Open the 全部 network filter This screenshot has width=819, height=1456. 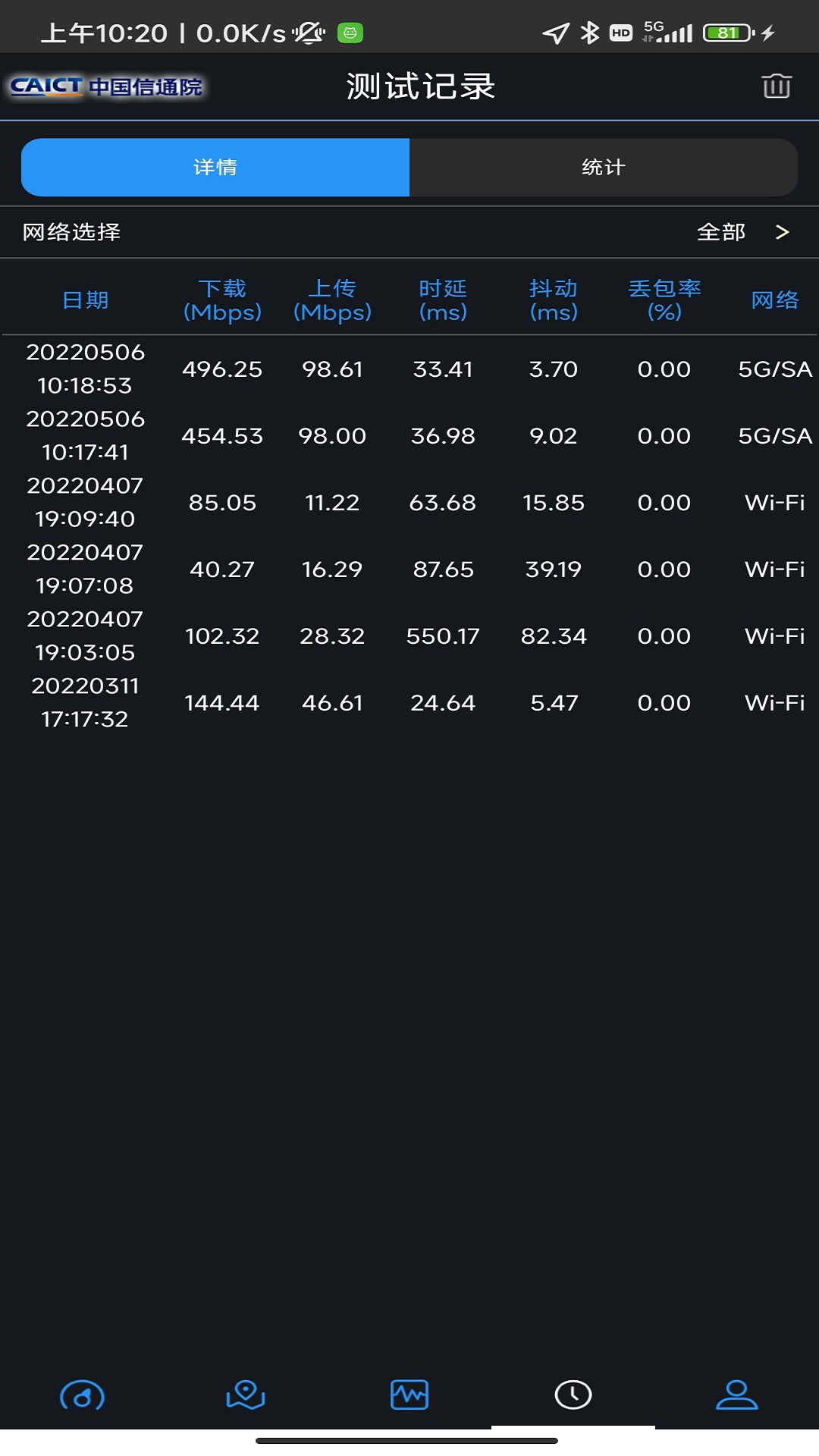tap(721, 232)
